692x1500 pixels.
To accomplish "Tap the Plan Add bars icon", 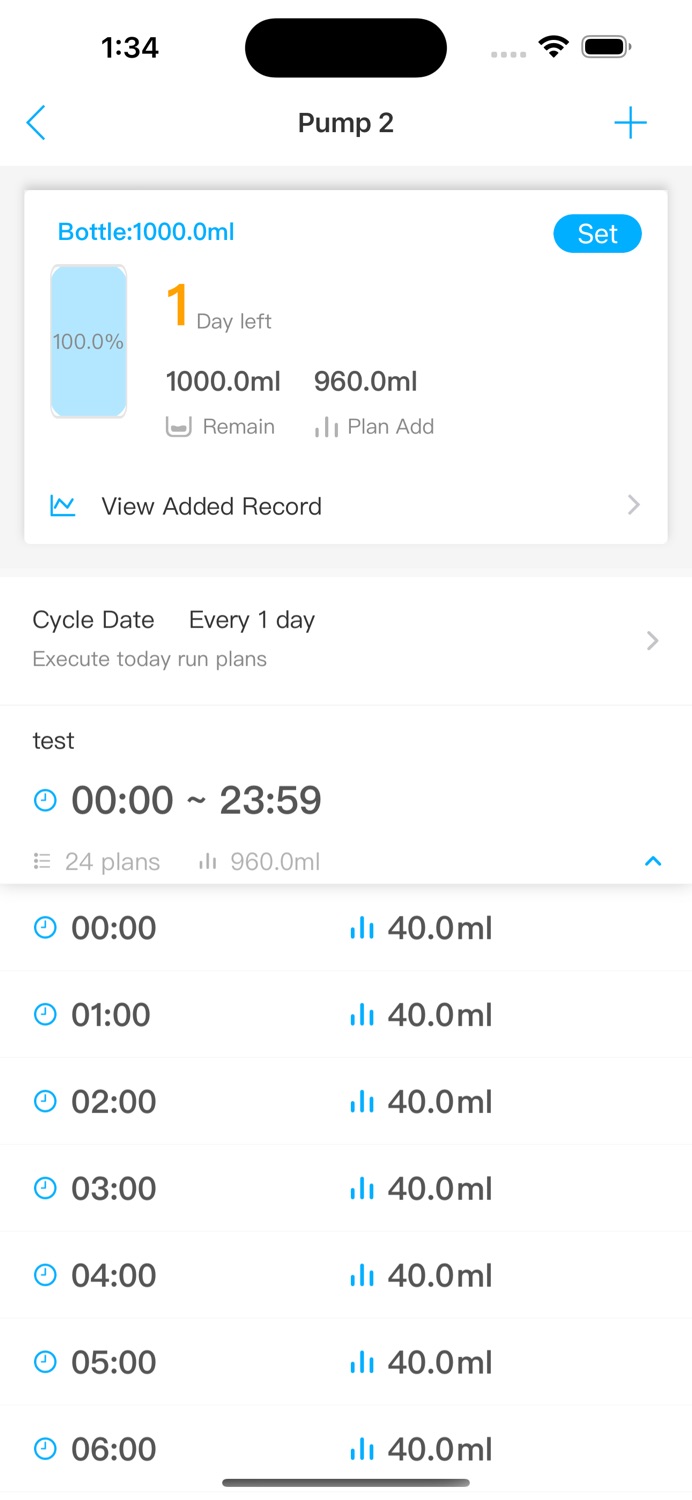I will point(326,427).
